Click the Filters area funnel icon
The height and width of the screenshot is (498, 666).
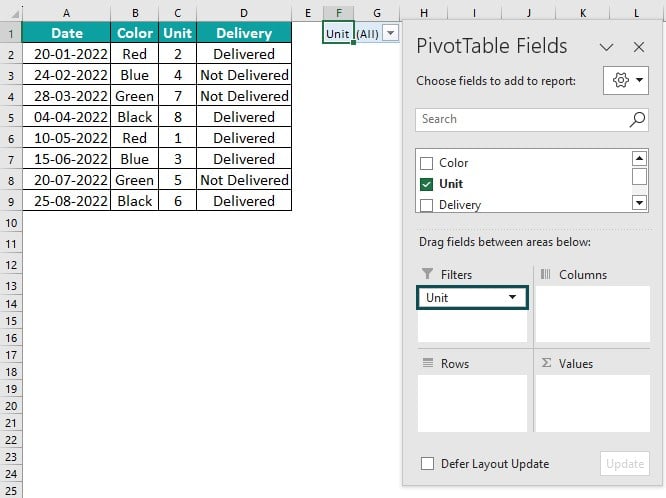click(427, 274)
